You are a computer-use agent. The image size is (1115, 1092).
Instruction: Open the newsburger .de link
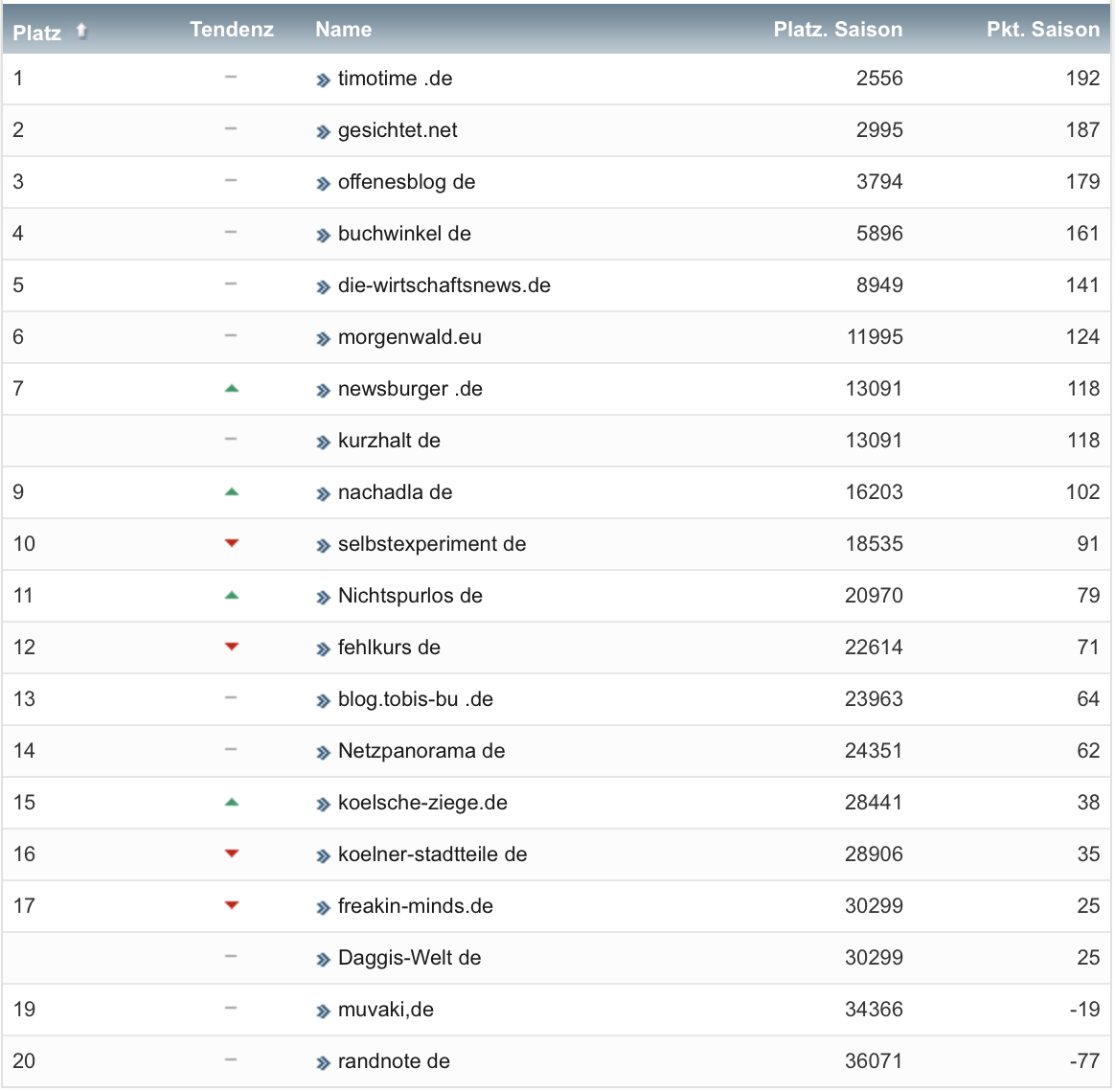click(410, 389)
